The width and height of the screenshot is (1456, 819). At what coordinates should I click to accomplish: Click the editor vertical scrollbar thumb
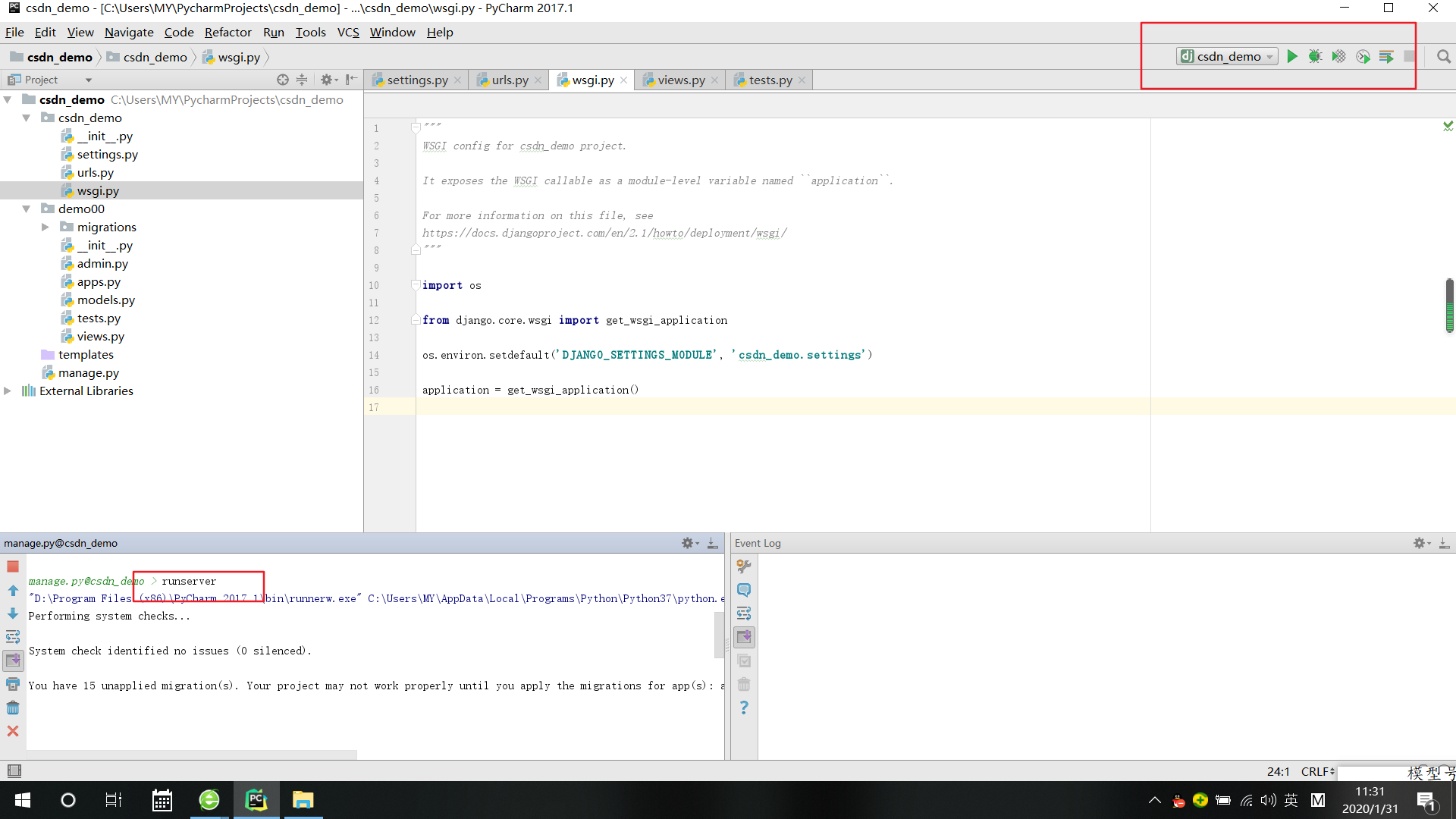tap(1449, 305)
